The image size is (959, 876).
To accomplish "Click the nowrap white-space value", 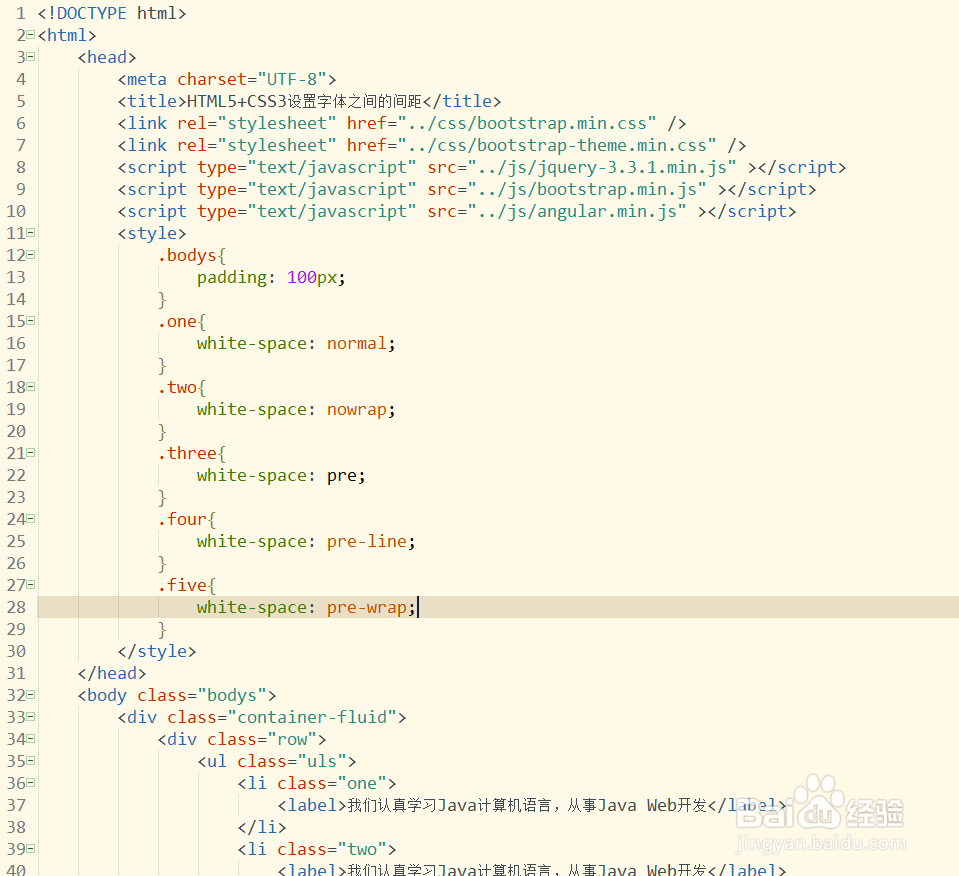I will click(x=357, y=410).
